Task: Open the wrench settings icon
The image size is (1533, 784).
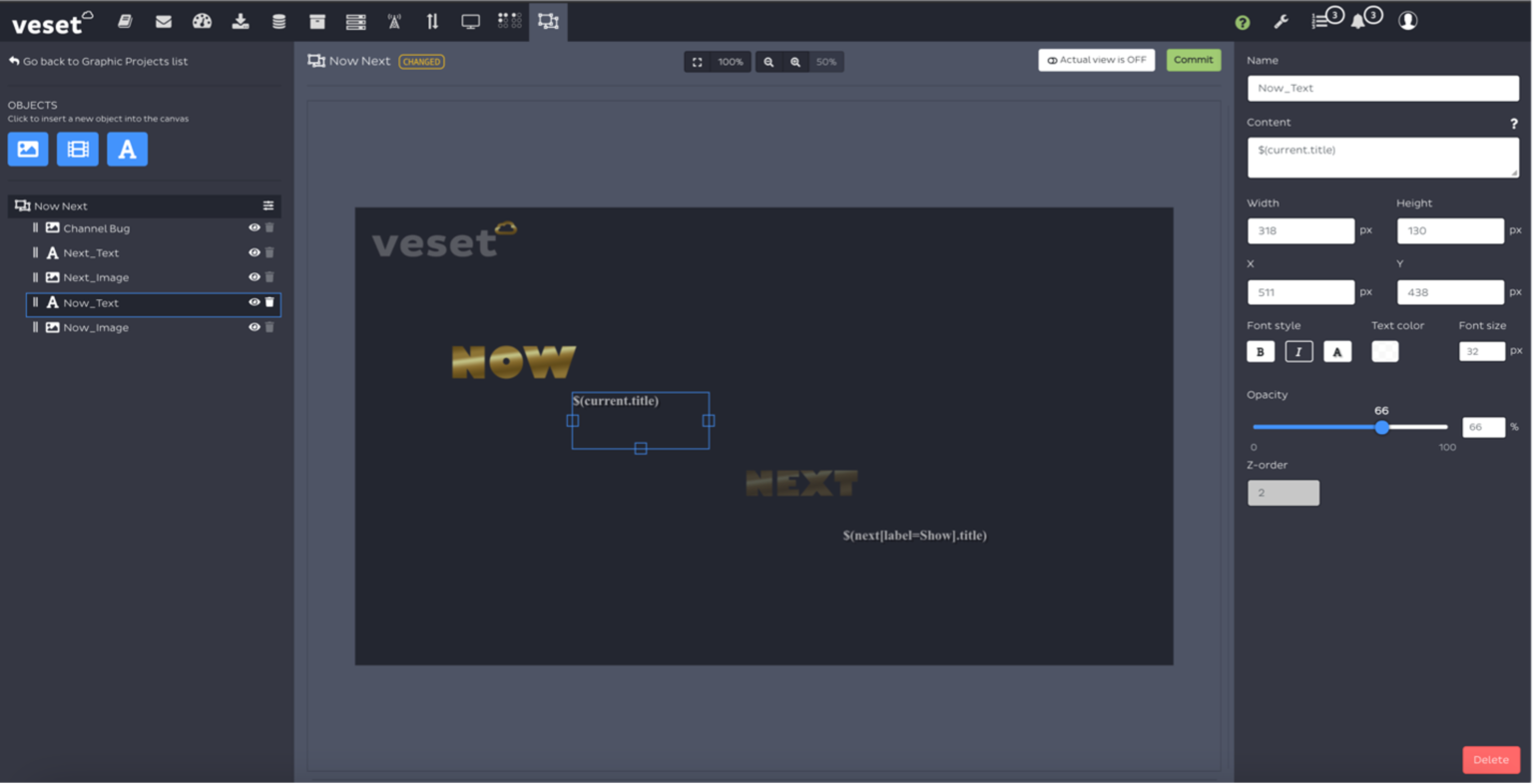Action: pos(1281,21)
